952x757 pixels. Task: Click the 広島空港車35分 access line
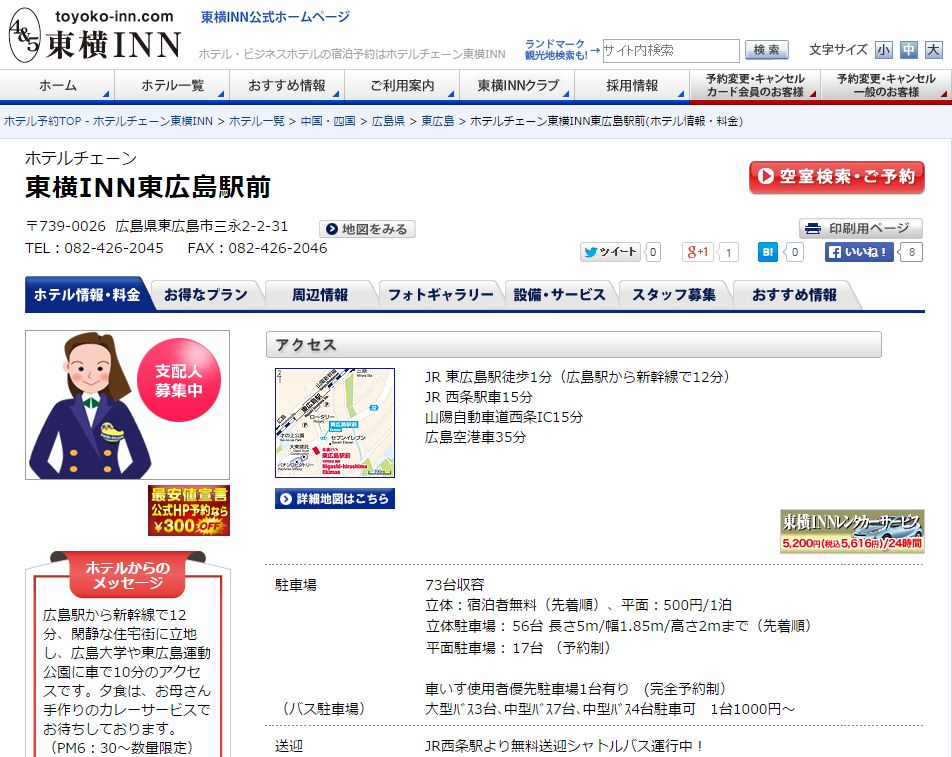click(x=475, y=437)
